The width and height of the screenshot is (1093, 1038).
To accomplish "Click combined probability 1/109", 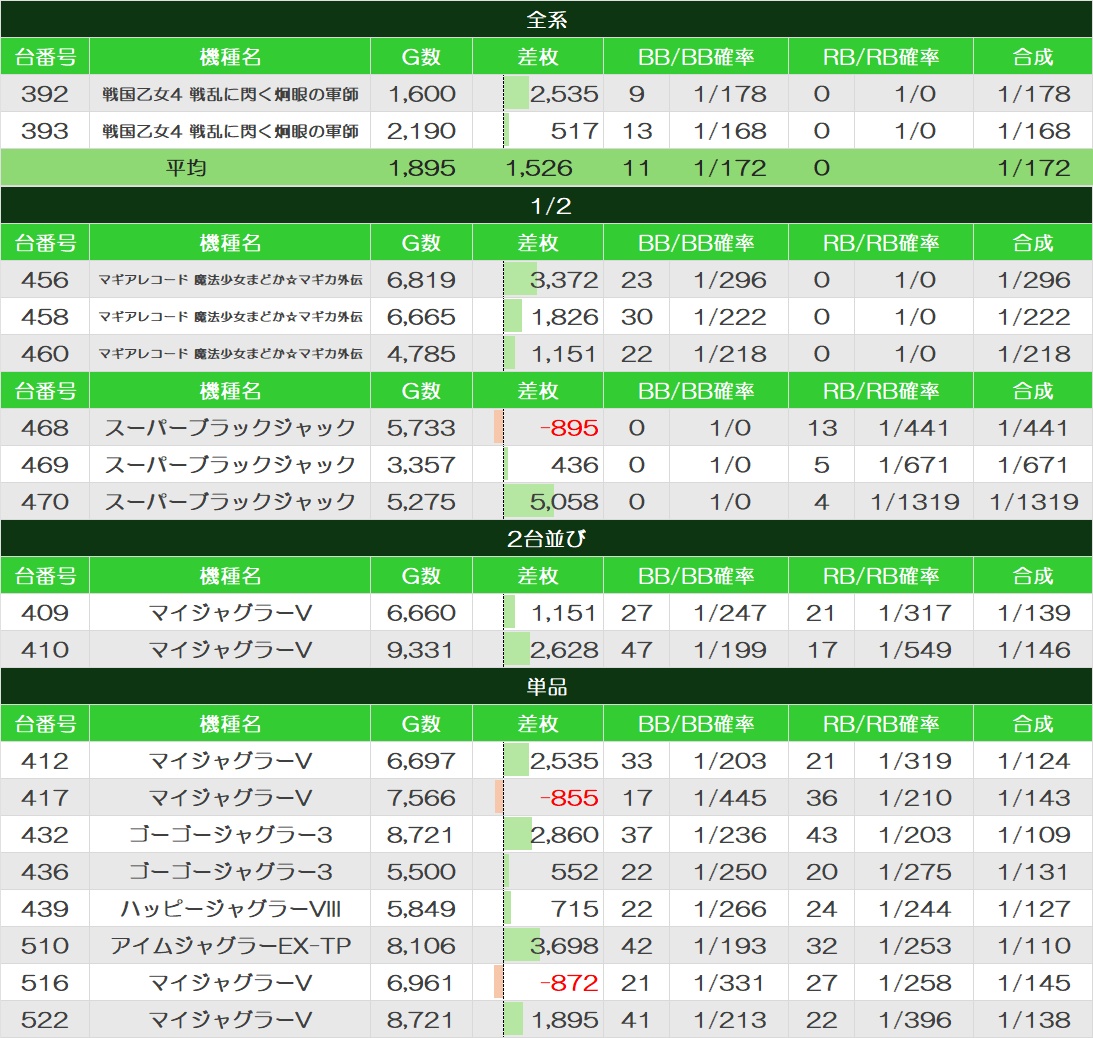I will (1034, 834).
